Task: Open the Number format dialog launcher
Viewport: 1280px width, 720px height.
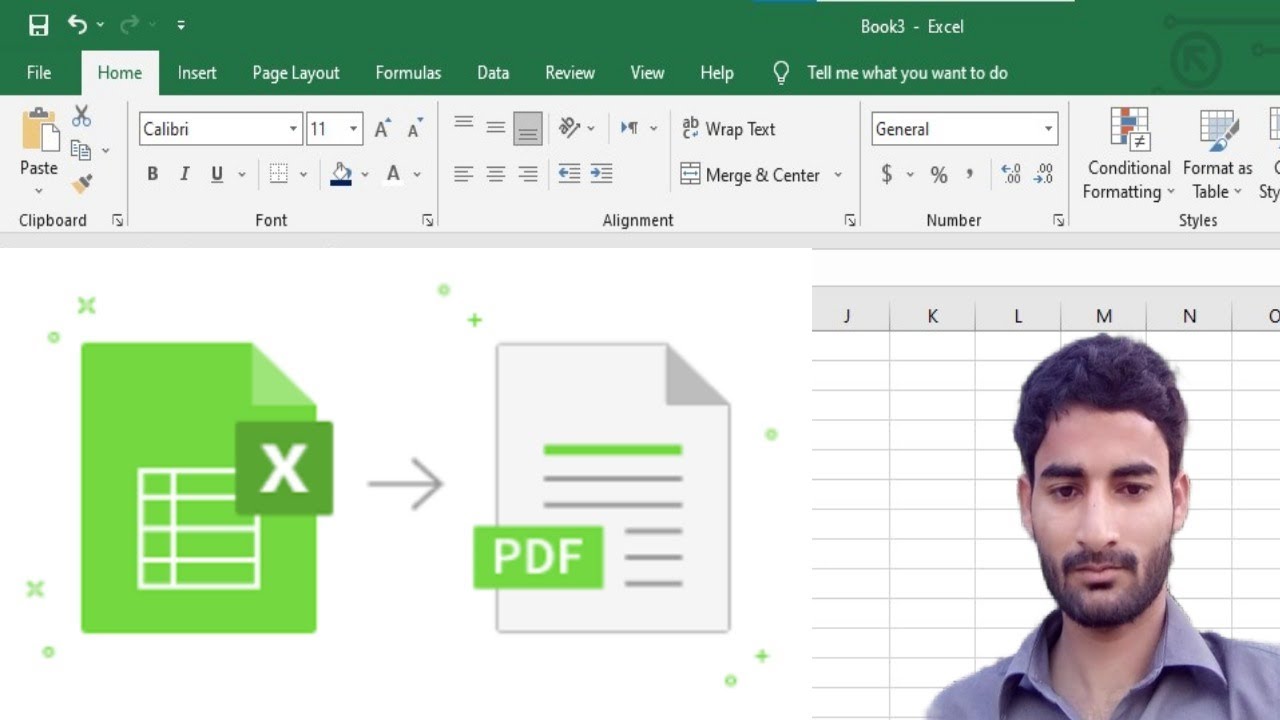Action: (x=1058, y=220)
